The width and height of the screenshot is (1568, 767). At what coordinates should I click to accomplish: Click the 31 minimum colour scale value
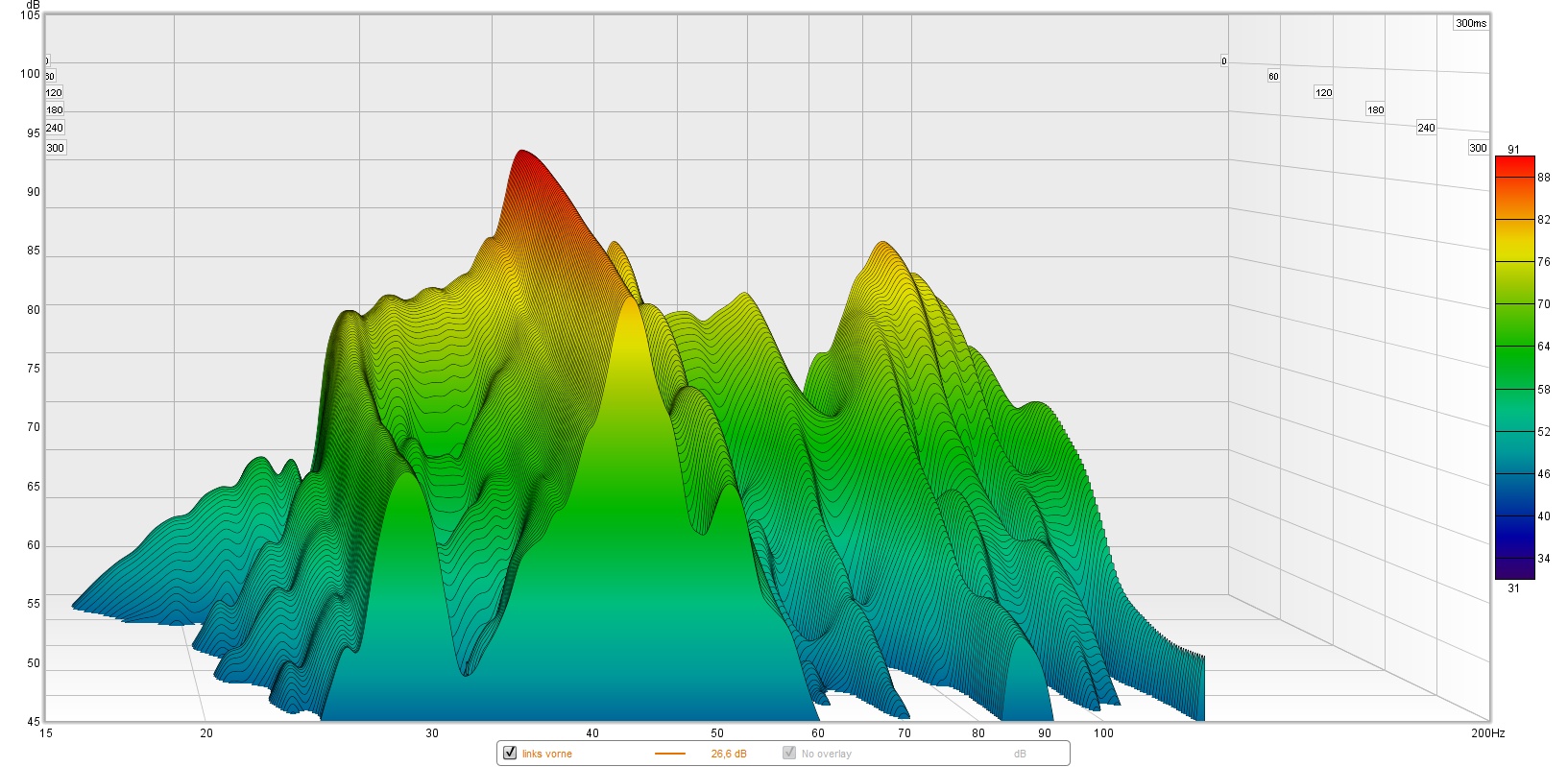(1513, 588)
